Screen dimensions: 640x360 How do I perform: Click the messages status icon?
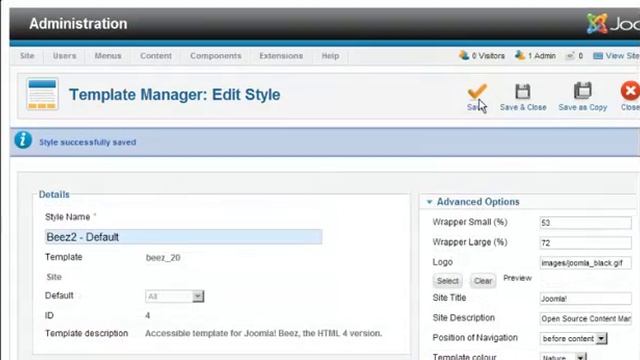(570, 56)
